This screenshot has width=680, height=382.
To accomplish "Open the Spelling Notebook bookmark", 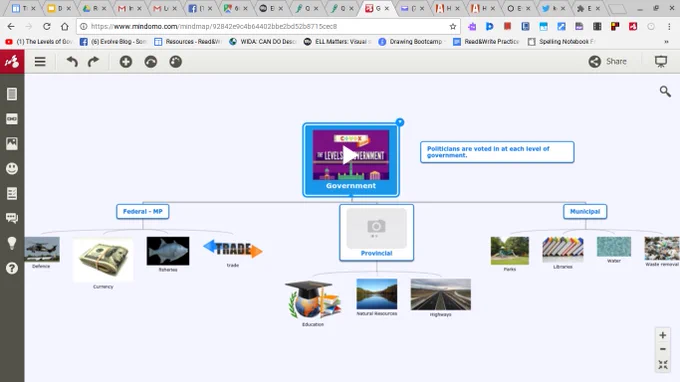I will [562, 42].
